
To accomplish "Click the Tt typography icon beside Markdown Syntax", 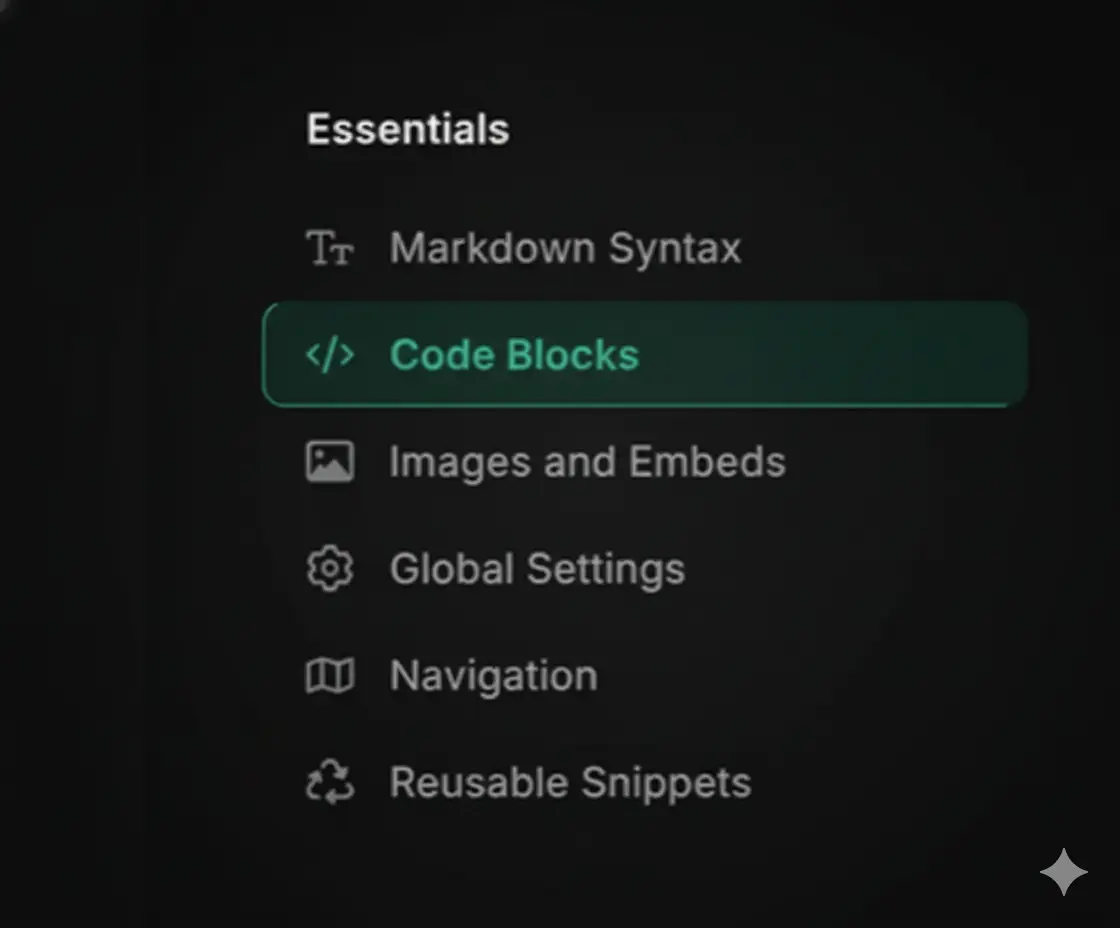I will pyautogui.click(x=329, y=249).
